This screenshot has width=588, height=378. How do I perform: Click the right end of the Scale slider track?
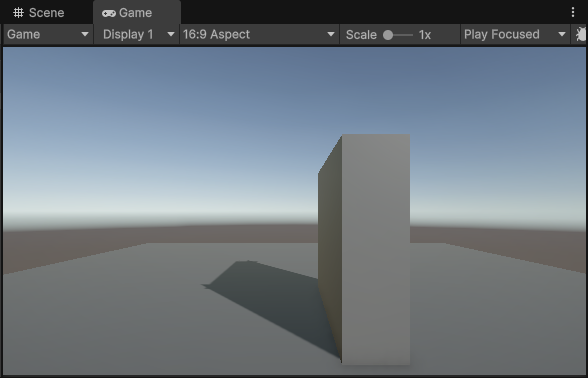[412, 35]
